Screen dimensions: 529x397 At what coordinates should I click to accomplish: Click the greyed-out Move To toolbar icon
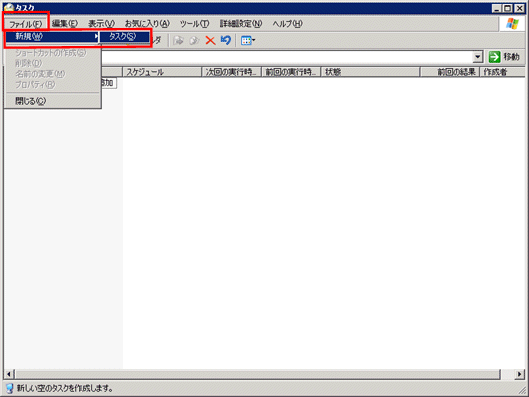(178, 41)
